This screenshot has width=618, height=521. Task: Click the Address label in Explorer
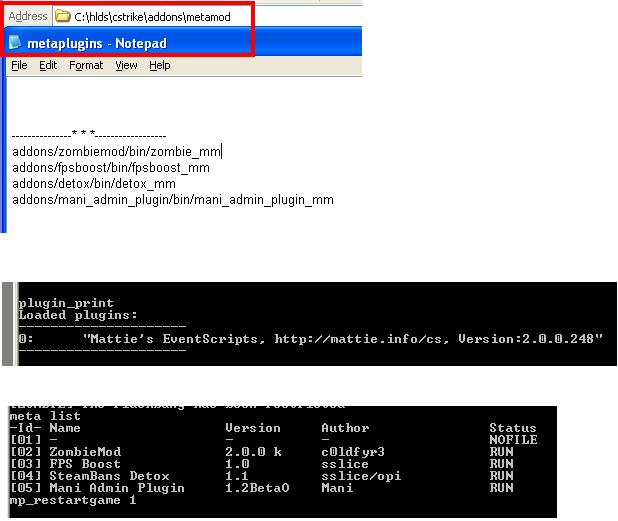click(x=28, y=16)
